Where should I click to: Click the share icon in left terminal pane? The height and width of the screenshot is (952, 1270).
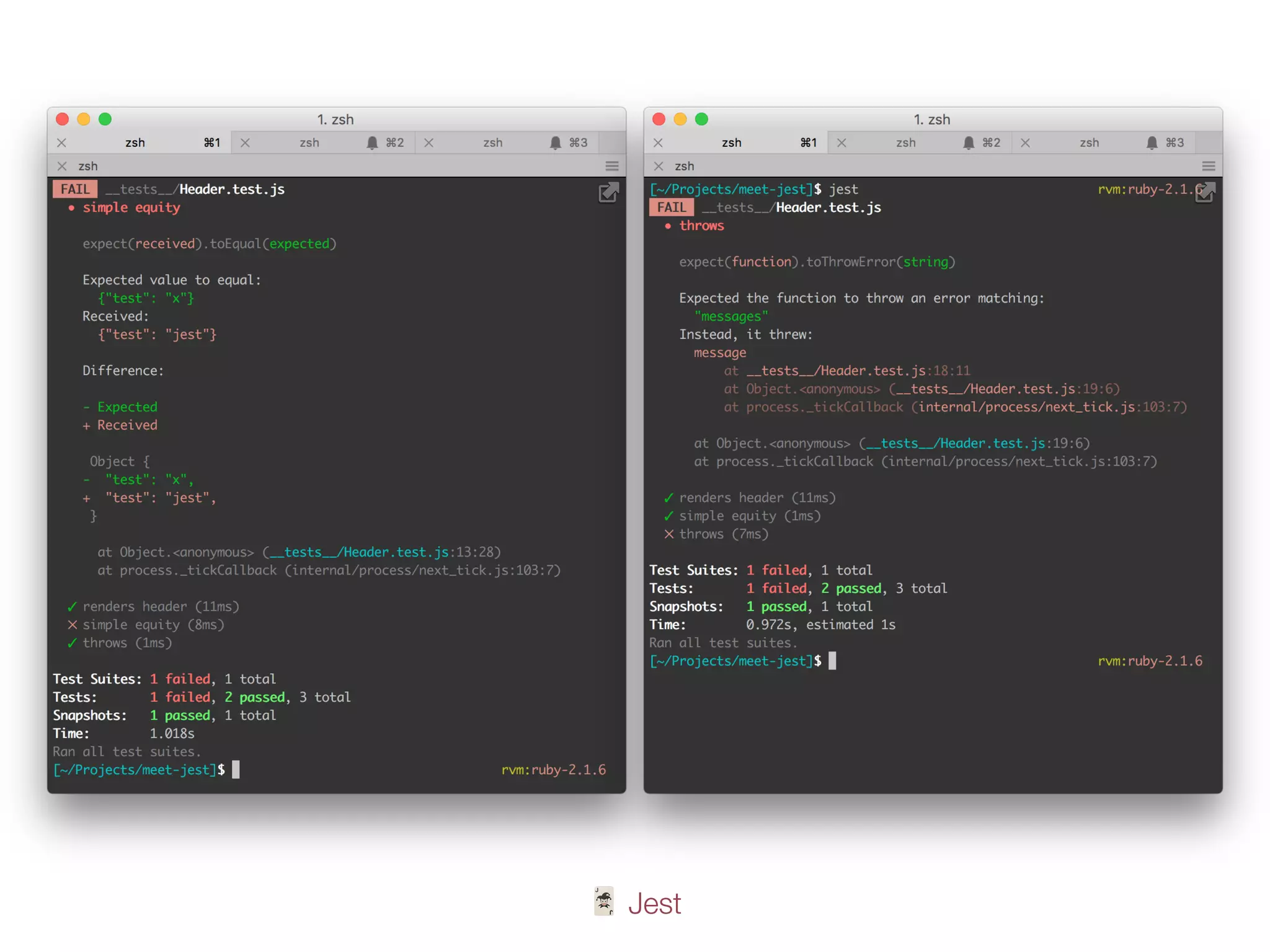608,193
